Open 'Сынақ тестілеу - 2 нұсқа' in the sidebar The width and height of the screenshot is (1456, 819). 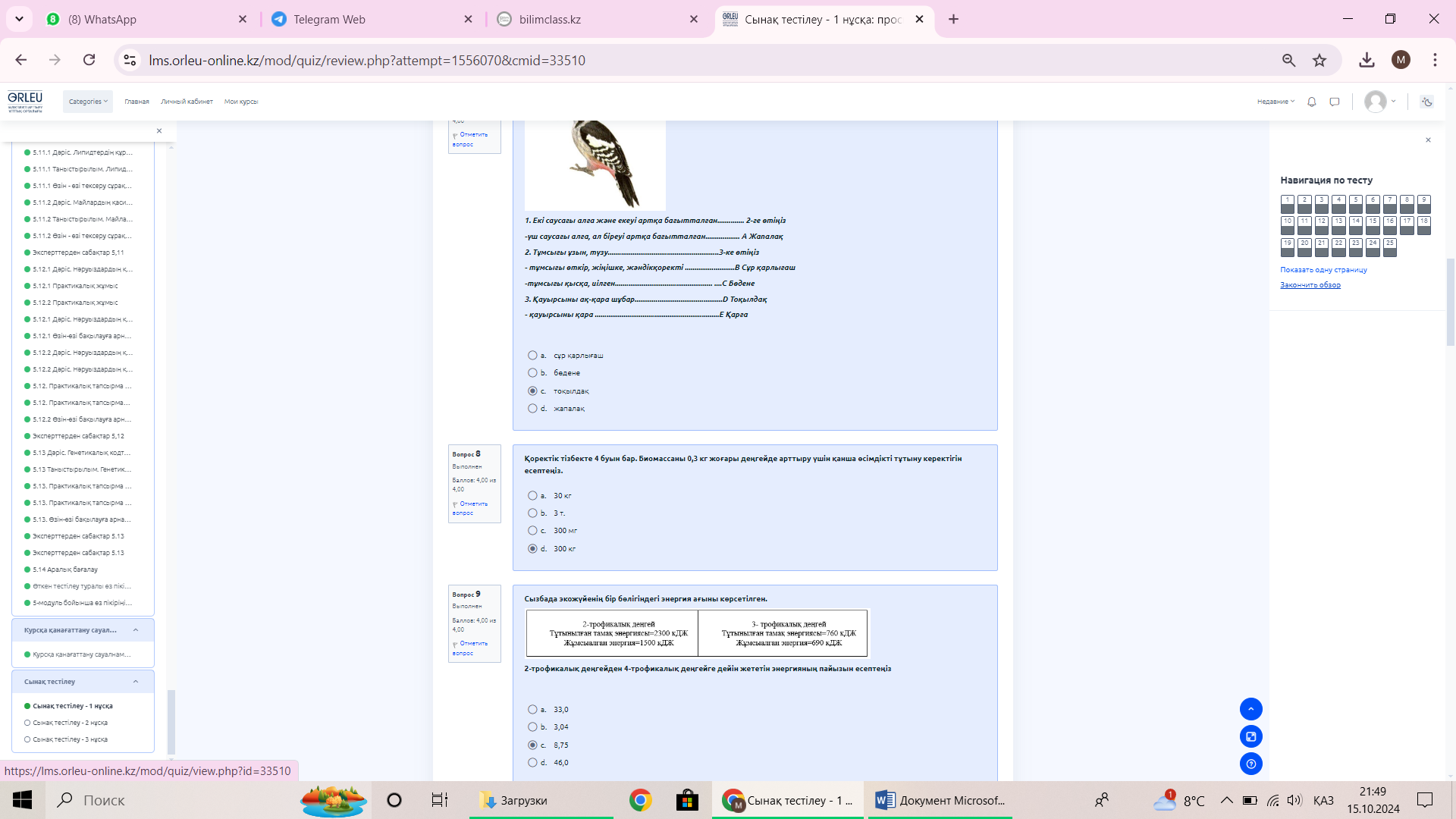click(70, 723)
